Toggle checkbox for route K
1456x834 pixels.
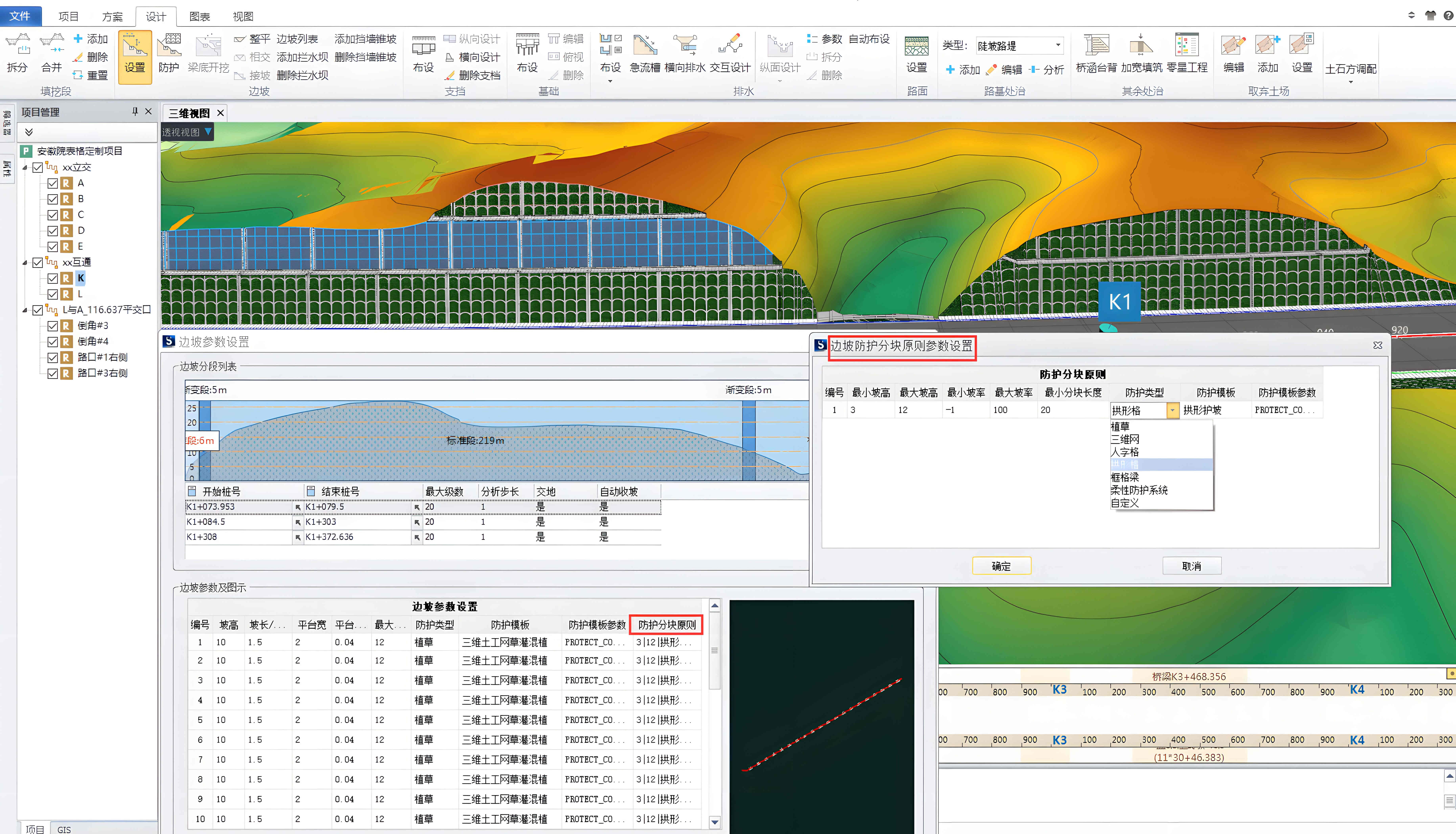tap(53, 278)
